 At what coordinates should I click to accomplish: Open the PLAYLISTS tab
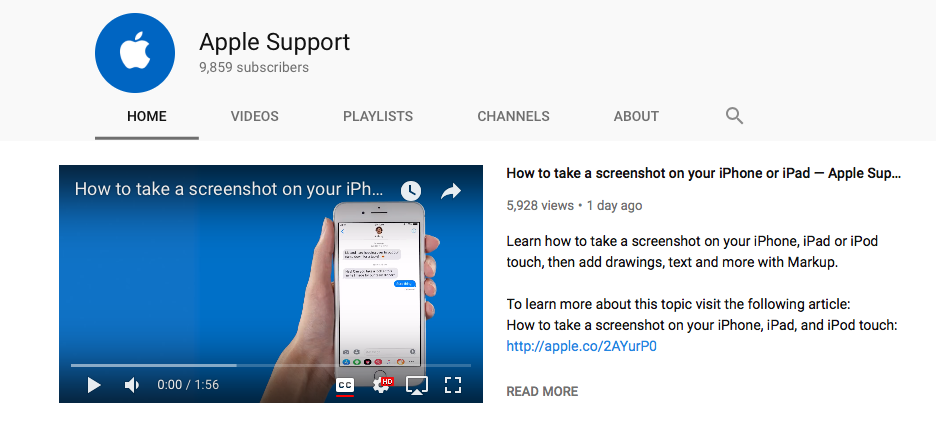pos(378,116)
